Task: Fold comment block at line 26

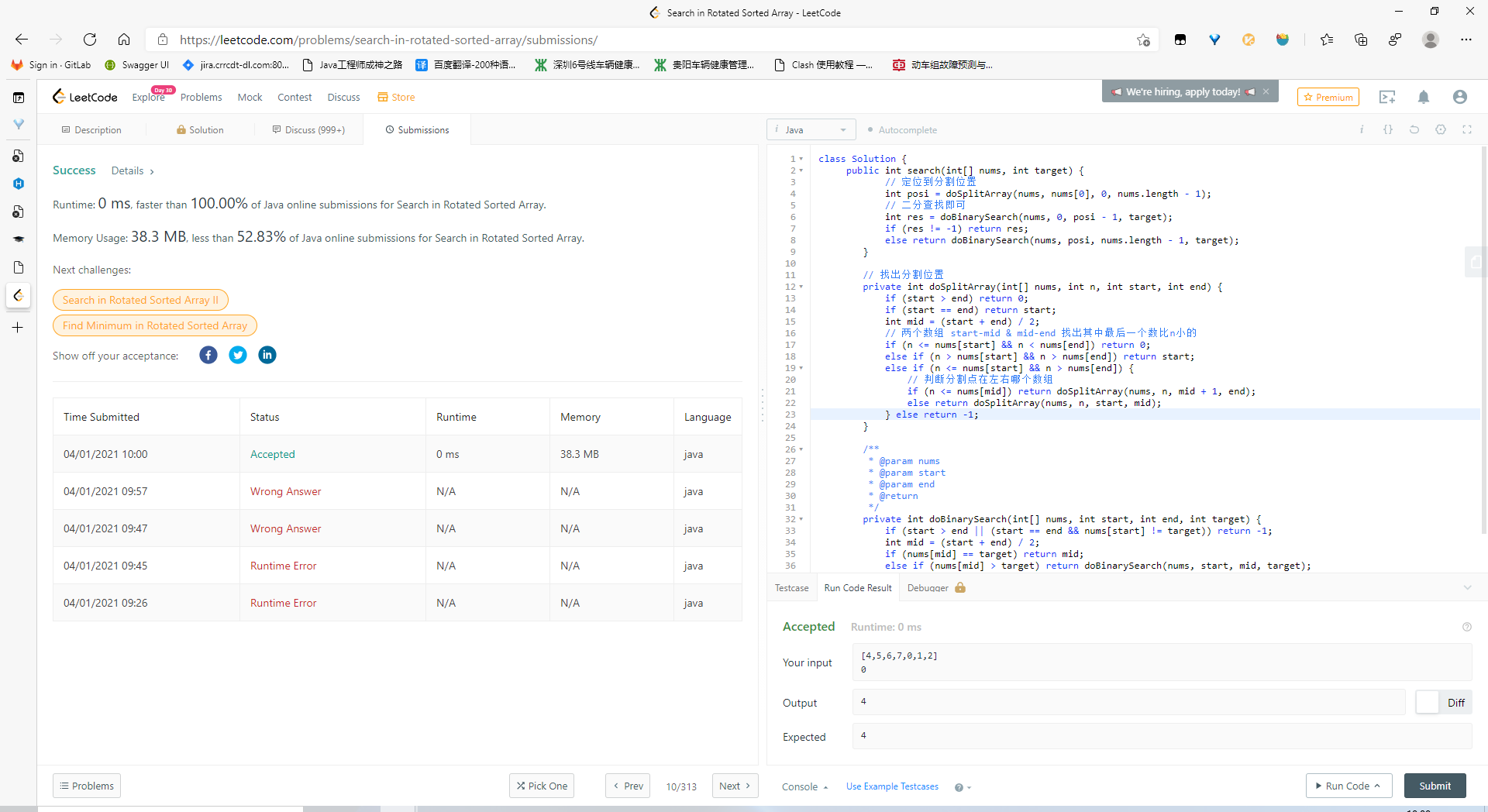Action: pyautogui.click(x=801, y=449)
